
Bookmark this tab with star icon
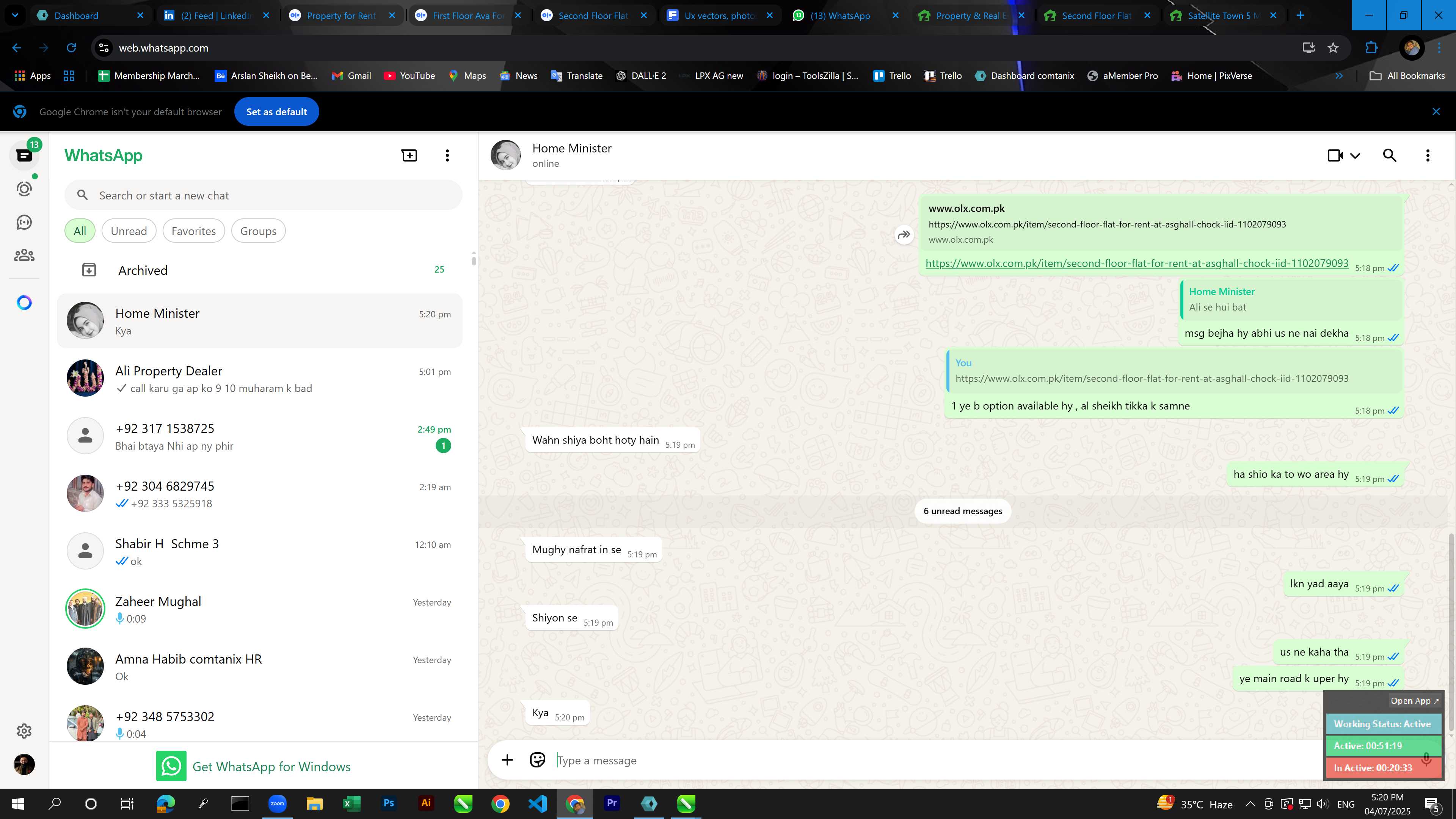pos(1334,48)
